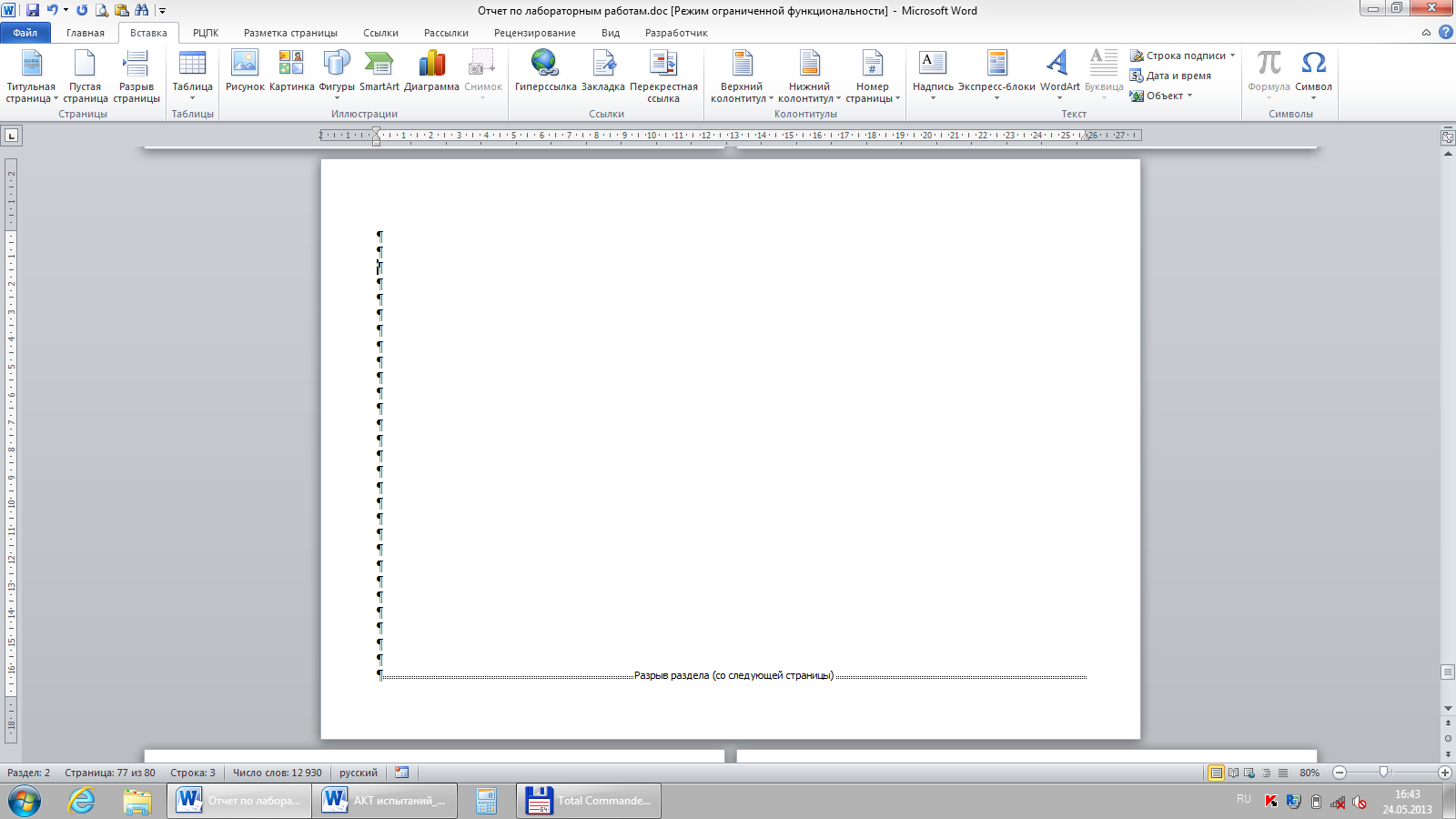Insert a Перекрестная ссылка cross-reference
Viewport: 1456px width, 819px height.
point(663,76)
